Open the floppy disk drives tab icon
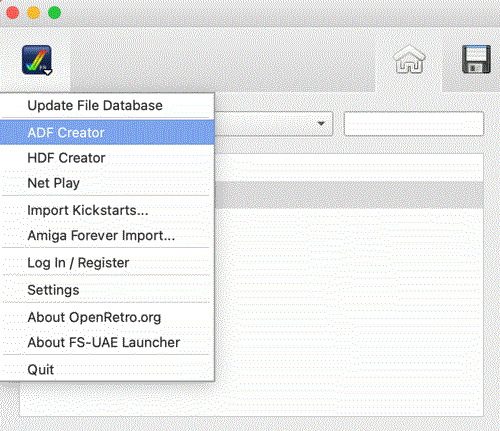 [x=476, y=59]
